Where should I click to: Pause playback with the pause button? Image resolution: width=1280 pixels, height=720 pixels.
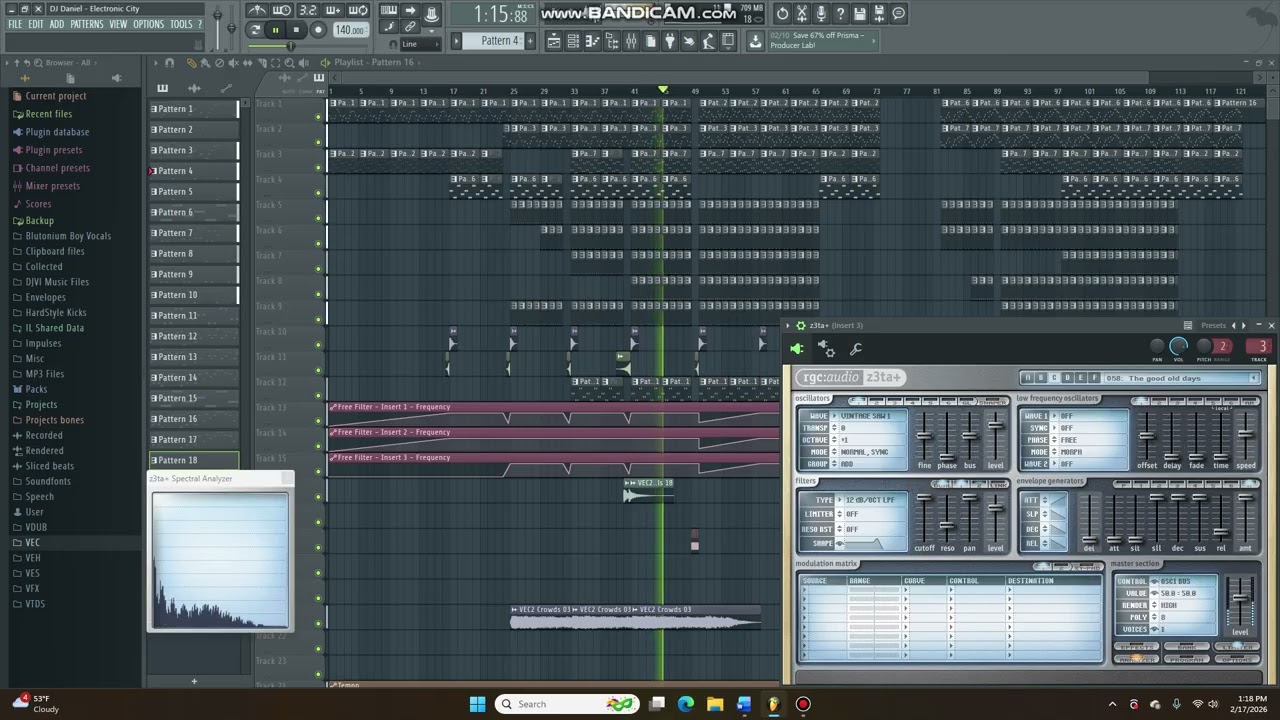click(276, 30)
